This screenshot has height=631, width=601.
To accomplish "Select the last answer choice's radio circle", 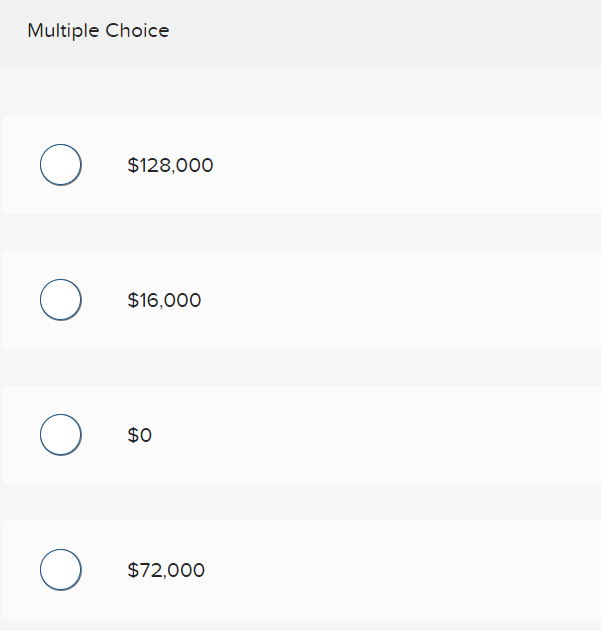I will (60, 570).
